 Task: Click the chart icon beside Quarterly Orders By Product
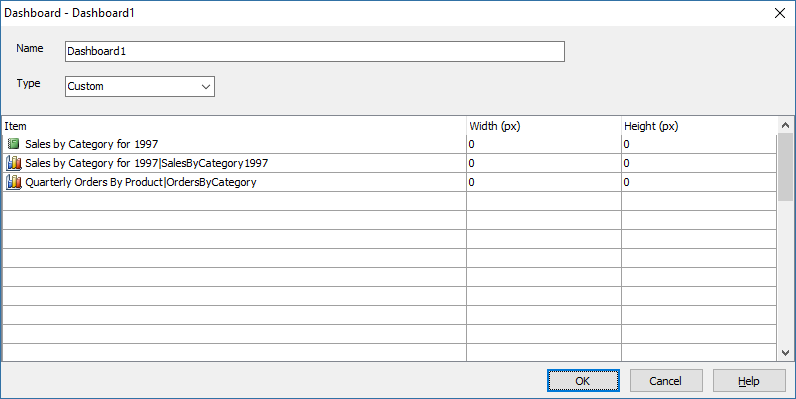14,182
